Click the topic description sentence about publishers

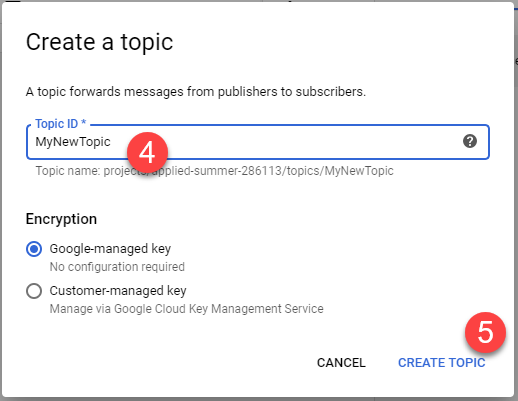(x=196, y=92)
